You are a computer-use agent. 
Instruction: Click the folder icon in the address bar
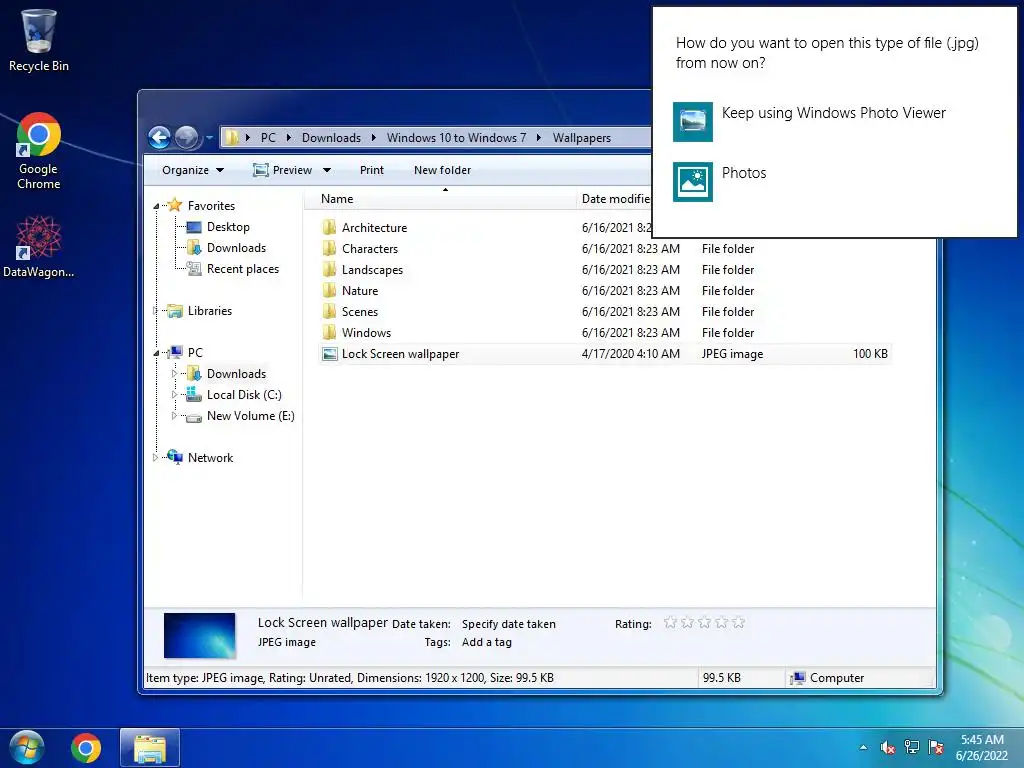tap(231, 138)
